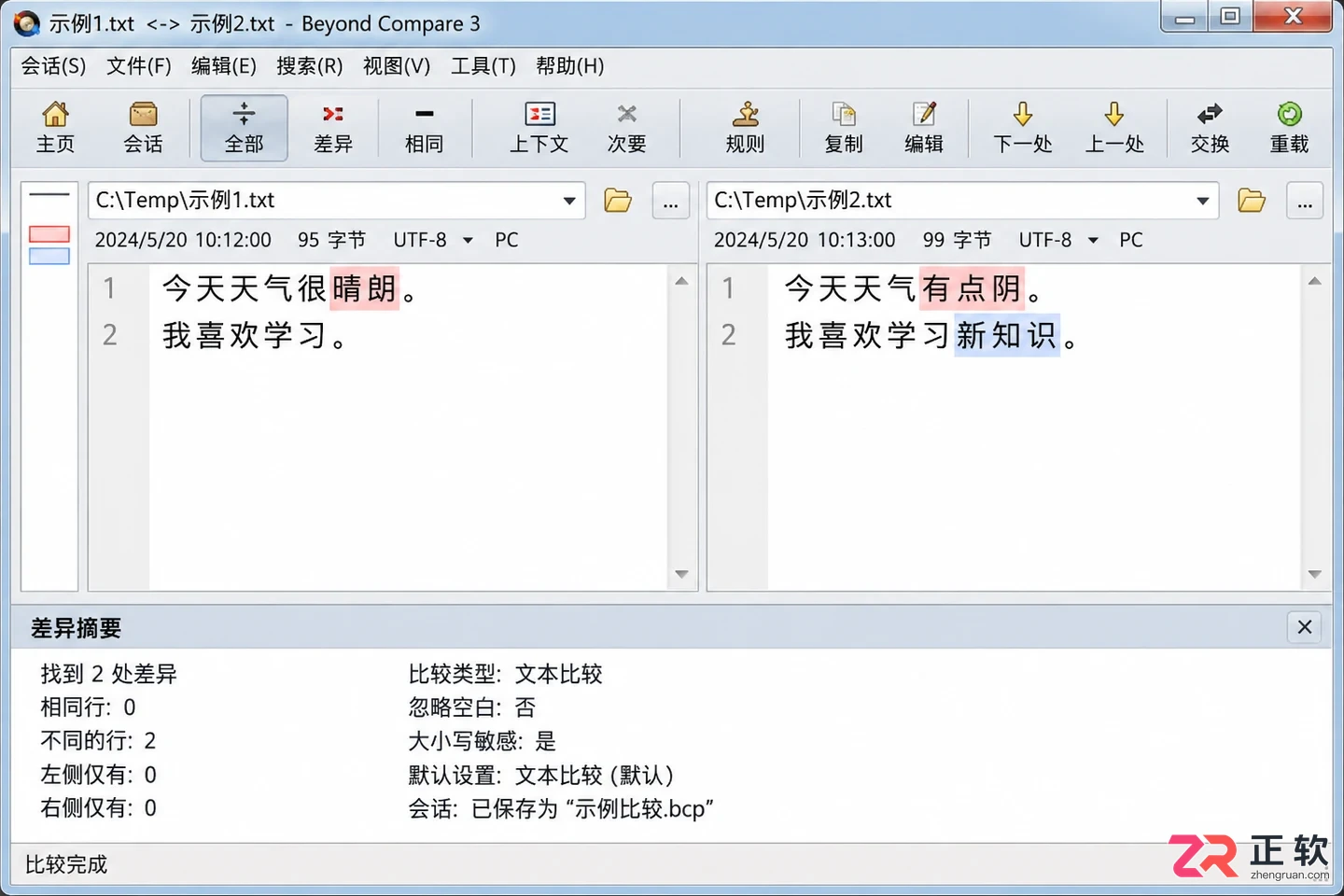1344x896 pixels.
Task: Click the 交换 swap sides icon
Action: click(x=1210, y=128)
